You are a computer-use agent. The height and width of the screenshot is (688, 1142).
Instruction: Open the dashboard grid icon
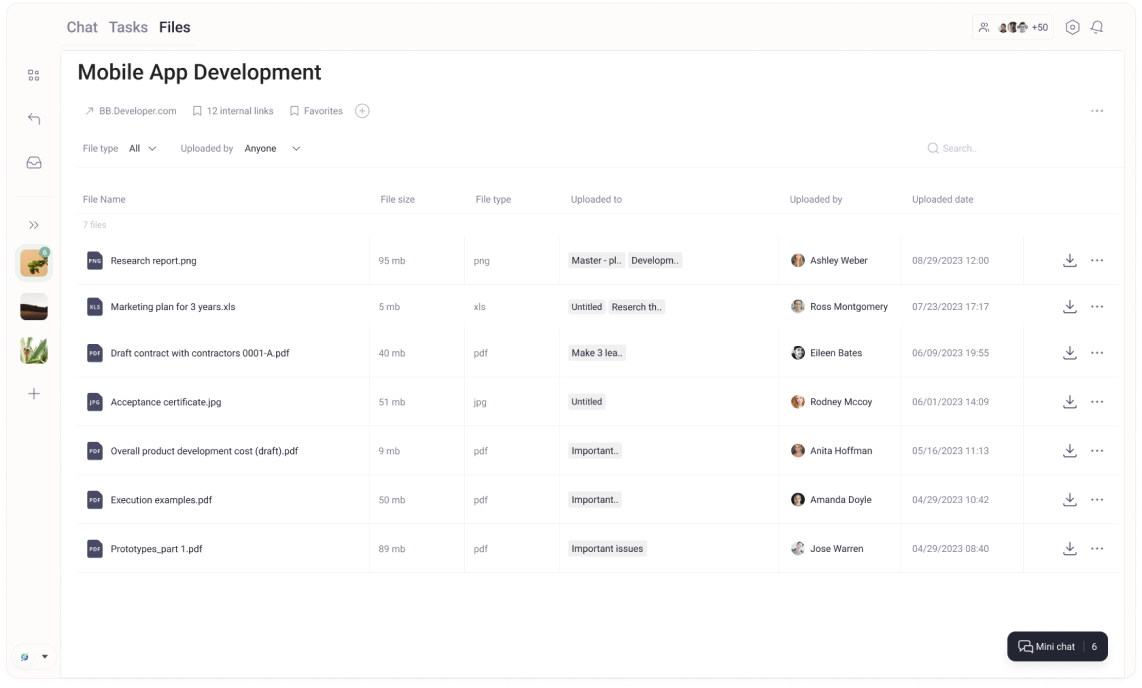pos(34,75)
